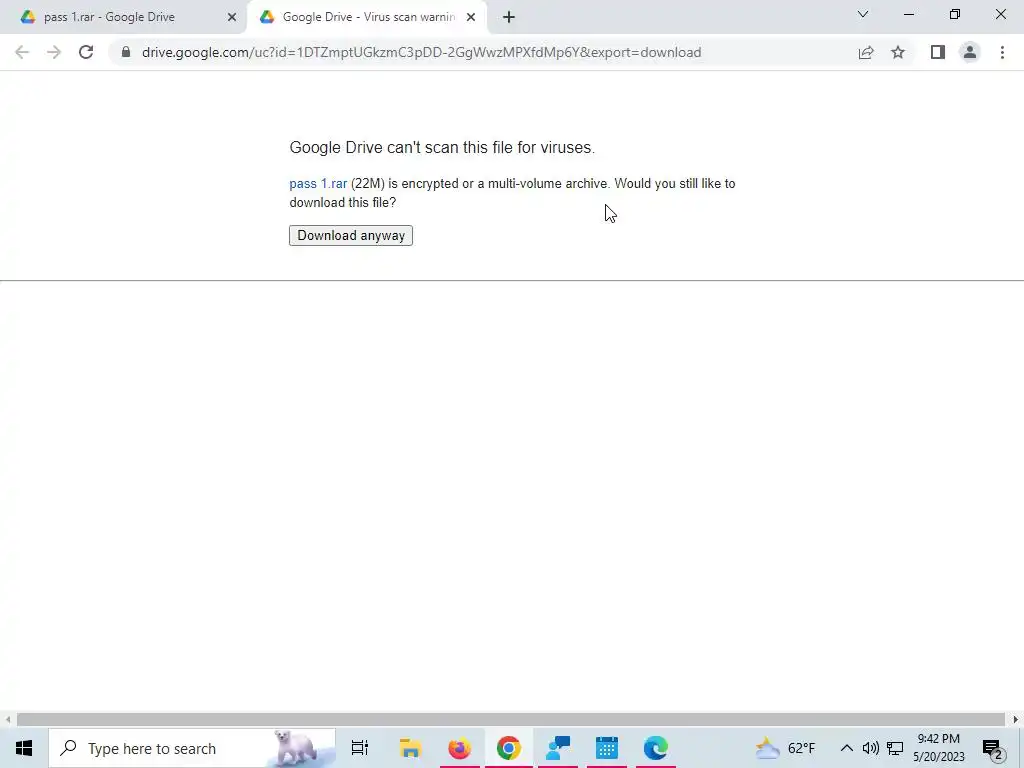The image size is (1024, 768).
Task: Open the Windows Start menu
Action: 24,748
